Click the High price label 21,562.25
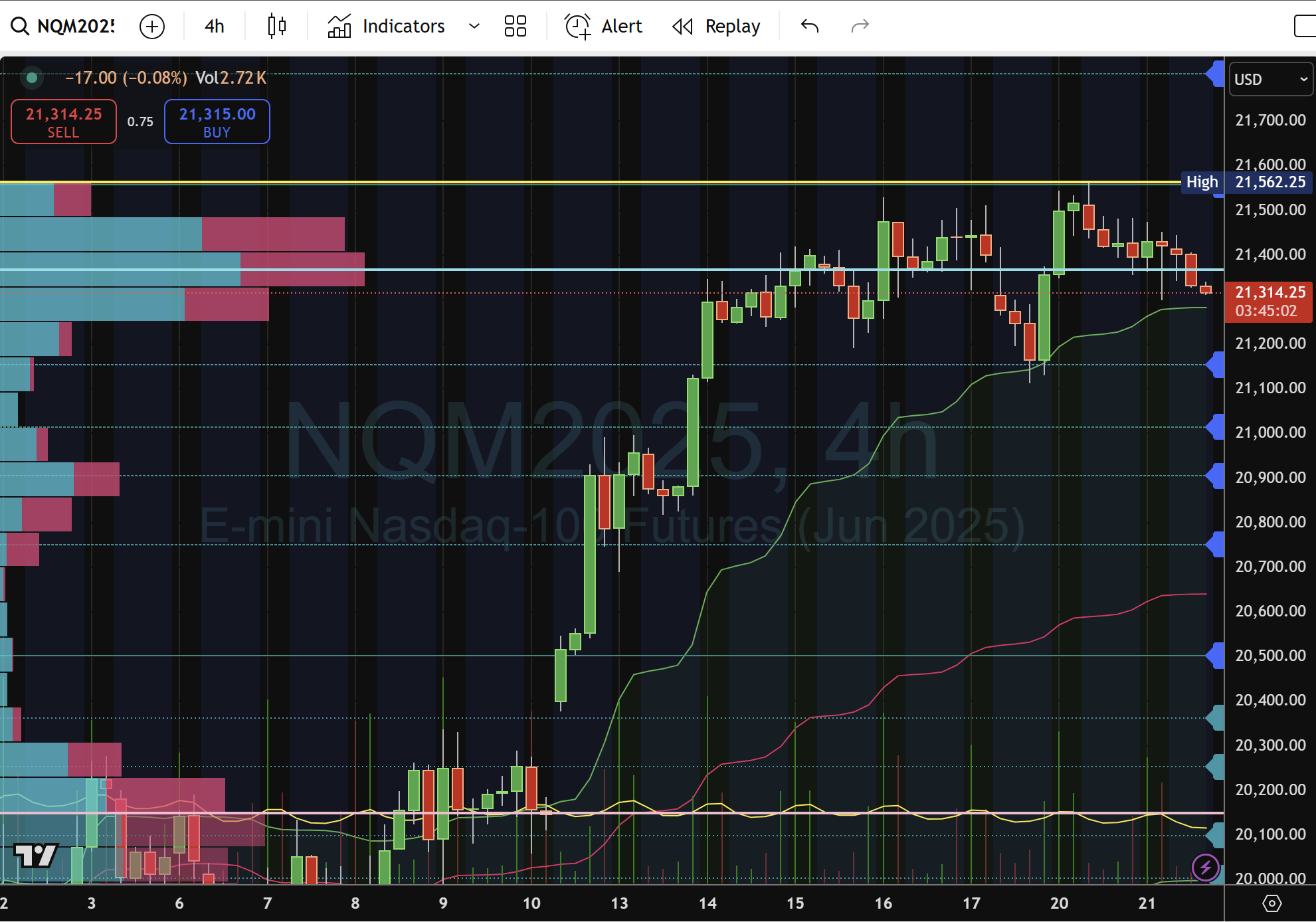This screenshot has height=922, width=1316. tap(1247, 182)
